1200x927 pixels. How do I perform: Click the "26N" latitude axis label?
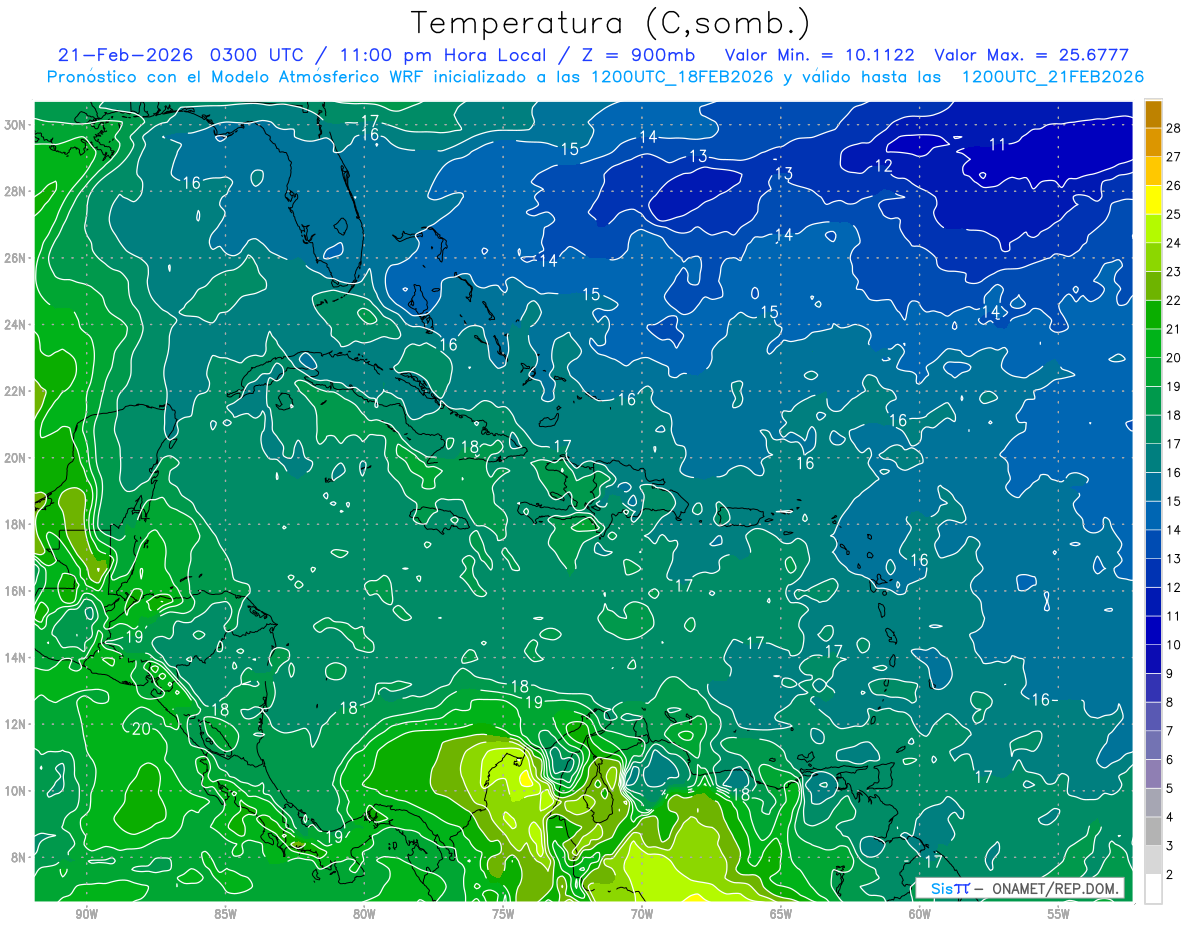pyautogui.click(x=16, y=258)
